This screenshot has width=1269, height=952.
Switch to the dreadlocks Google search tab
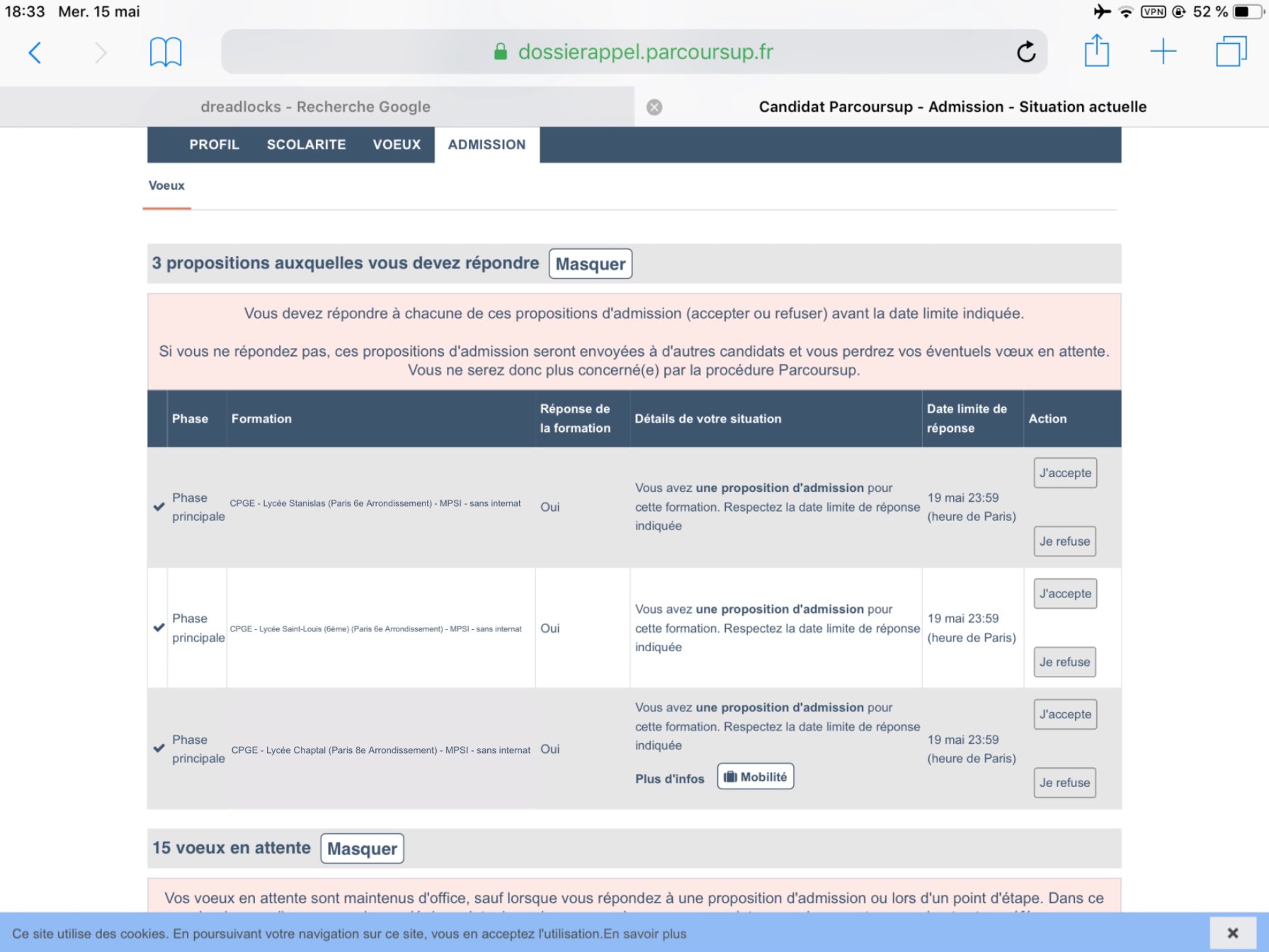315,107
